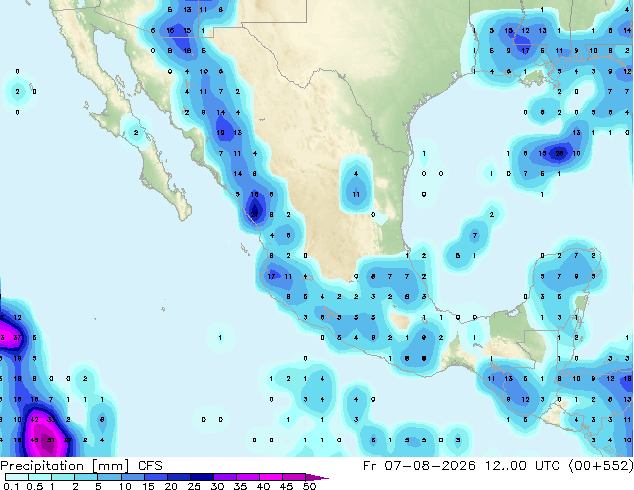
Task: Click the word Precipitation in the caption
Action: (42, 466)
